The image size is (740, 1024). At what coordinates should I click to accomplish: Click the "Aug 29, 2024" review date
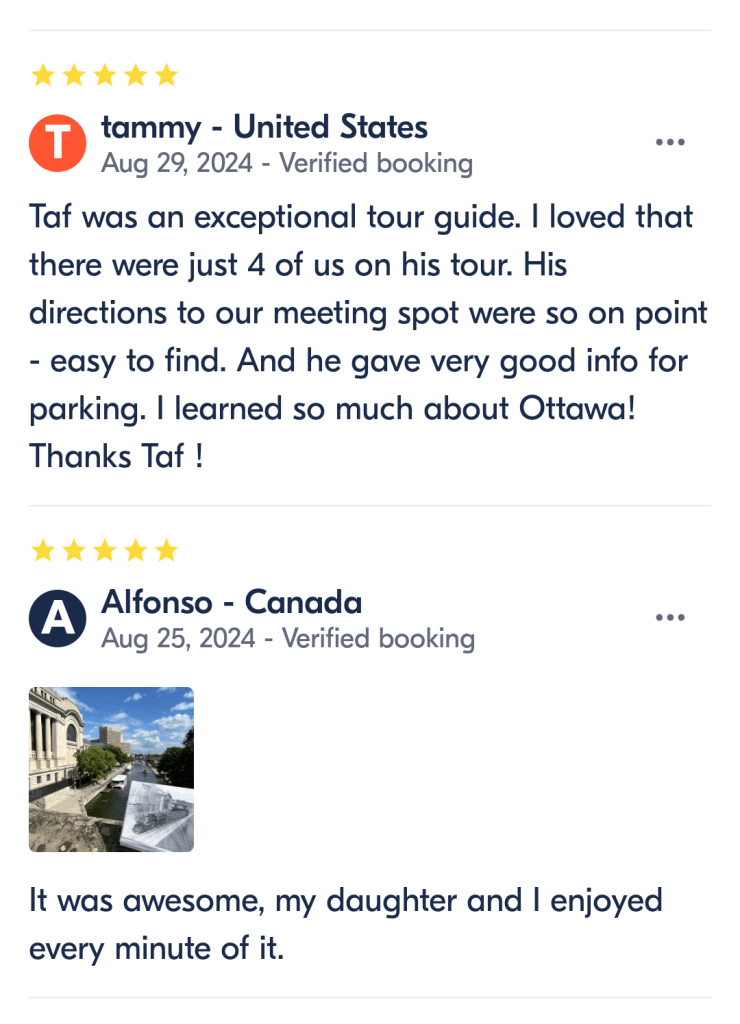click(176, 163)
